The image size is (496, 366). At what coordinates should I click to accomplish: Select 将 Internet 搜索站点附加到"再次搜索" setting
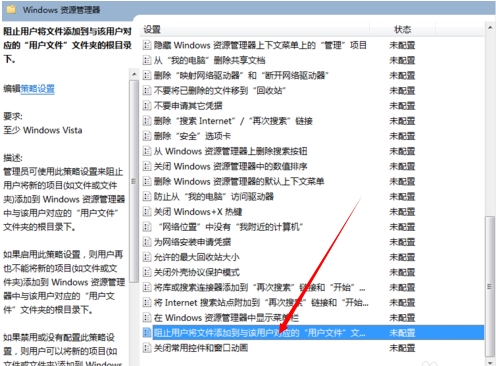(x=261, y=303)
